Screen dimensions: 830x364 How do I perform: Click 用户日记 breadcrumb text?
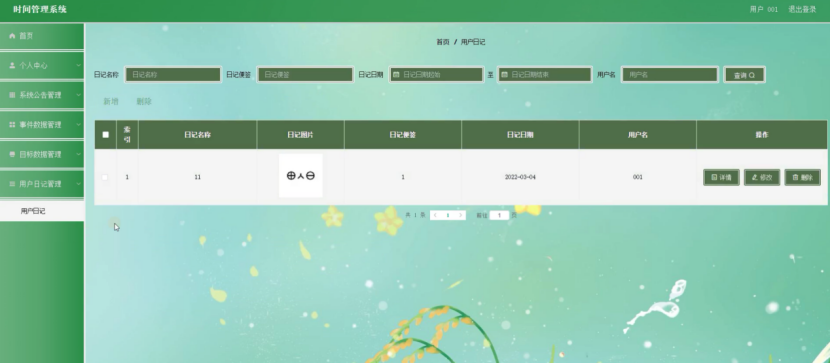[473, 42]
